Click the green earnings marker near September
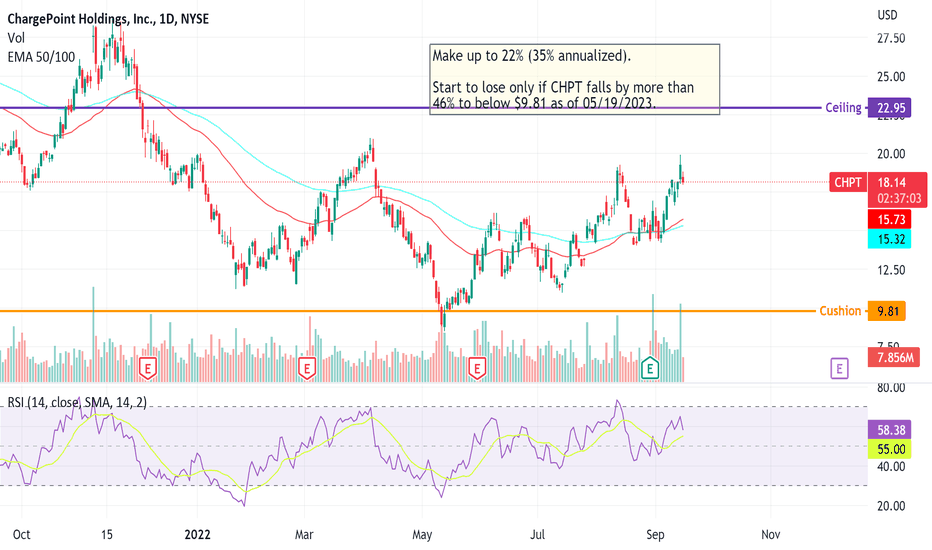This screenshot has height=550, width=932. [650, 368]
